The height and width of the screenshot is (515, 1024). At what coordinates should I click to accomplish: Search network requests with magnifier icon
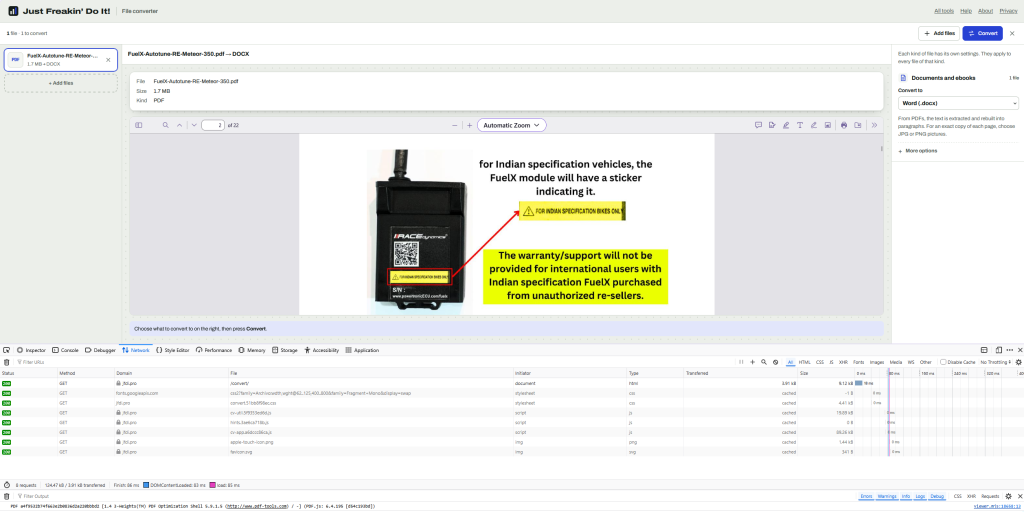[x=763, y=362]
